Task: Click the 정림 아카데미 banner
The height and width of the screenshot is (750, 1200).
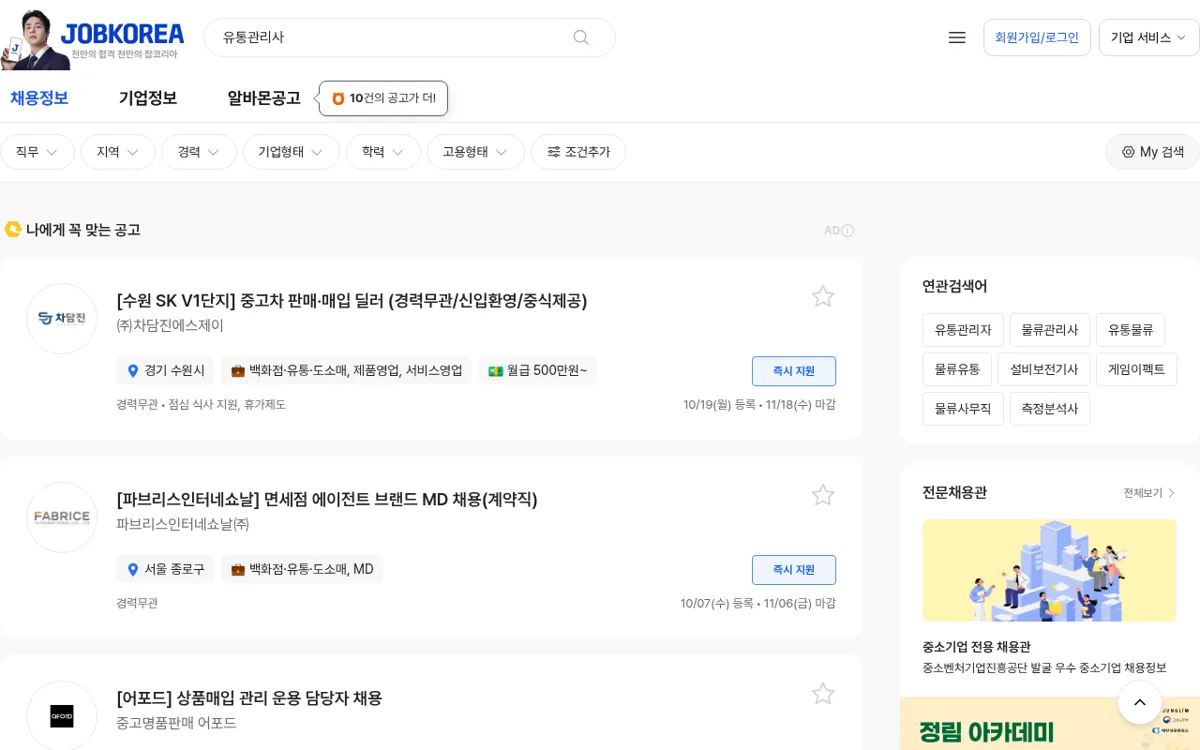Action: tap(1050, 723)
